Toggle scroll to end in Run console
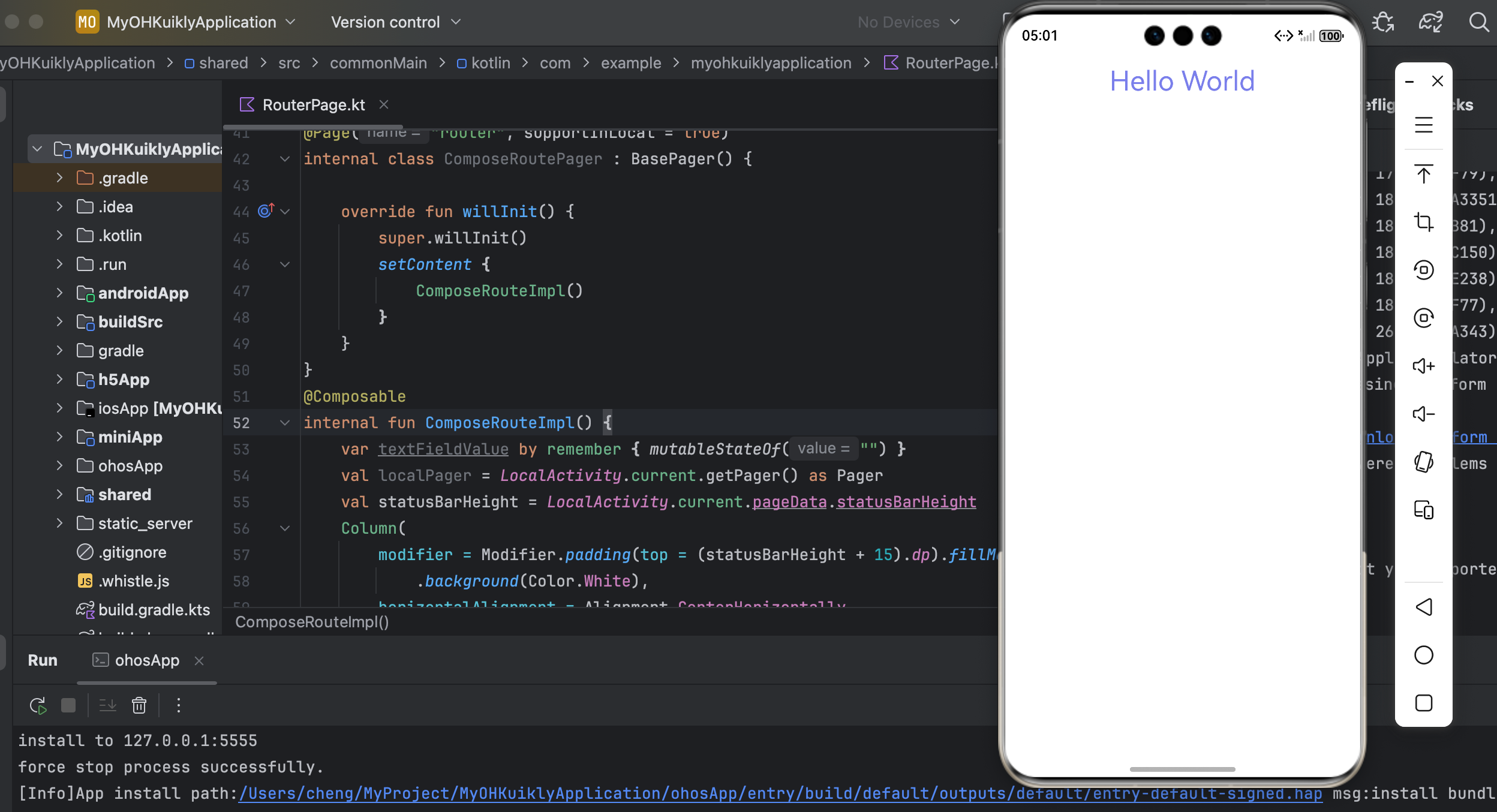Image resolution: width=1497 pixels, height=812 pixels. coord(108,706)
